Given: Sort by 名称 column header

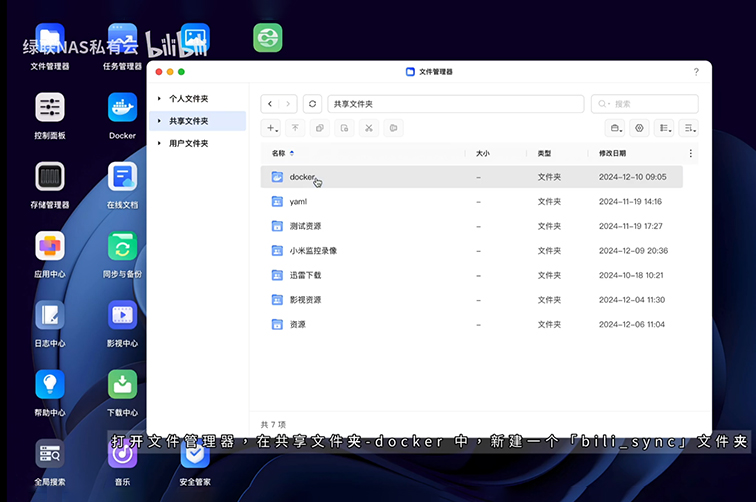Looking at the screenshot, I should 279,153.
